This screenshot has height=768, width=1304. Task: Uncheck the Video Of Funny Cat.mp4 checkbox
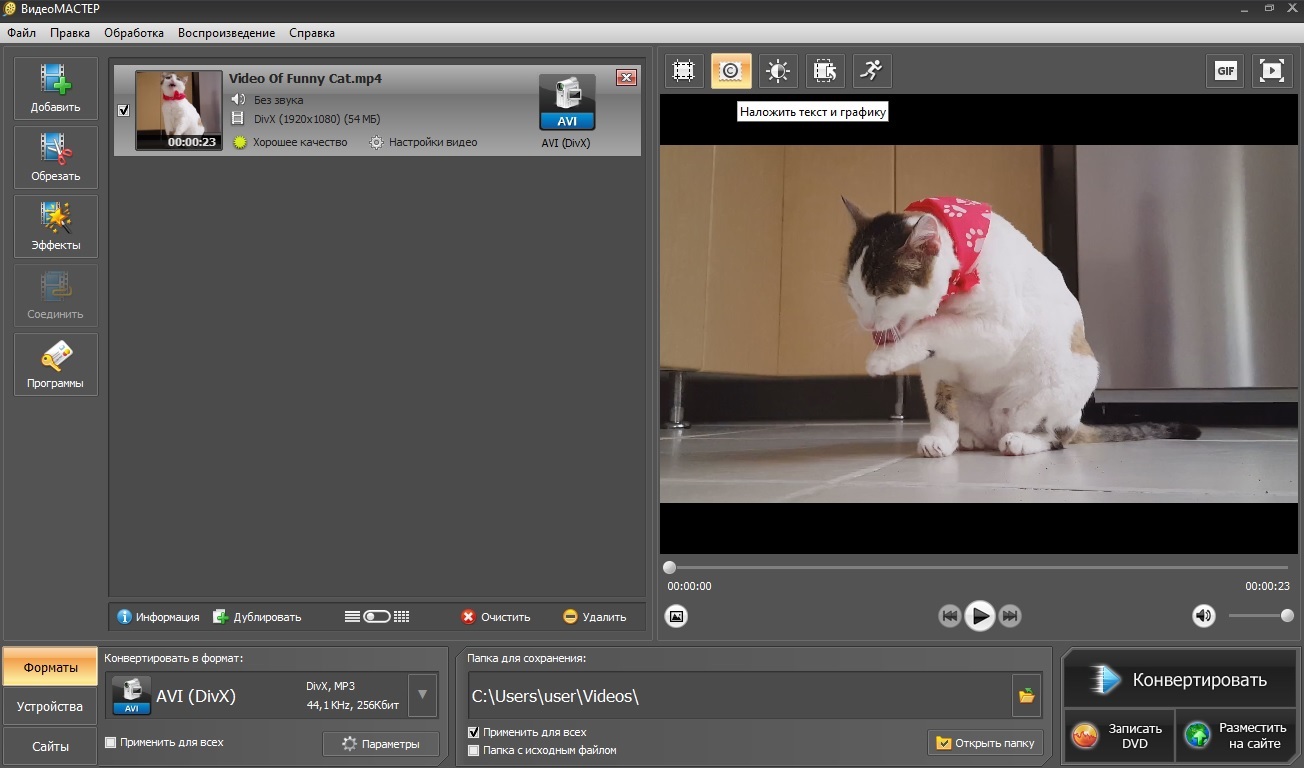tap(124, 111)
